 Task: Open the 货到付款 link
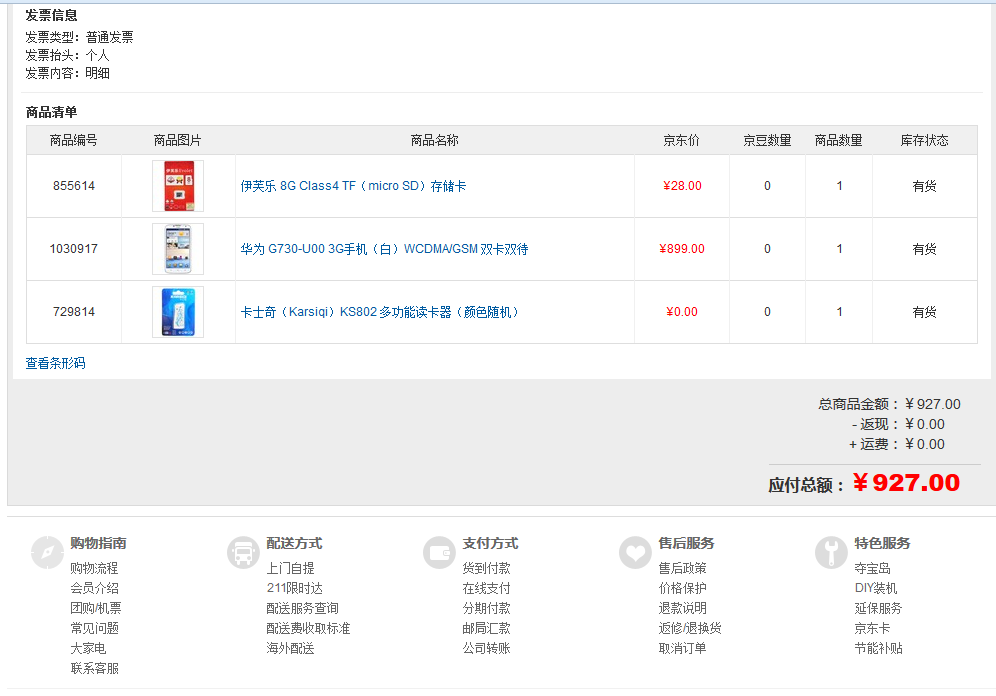487,568
